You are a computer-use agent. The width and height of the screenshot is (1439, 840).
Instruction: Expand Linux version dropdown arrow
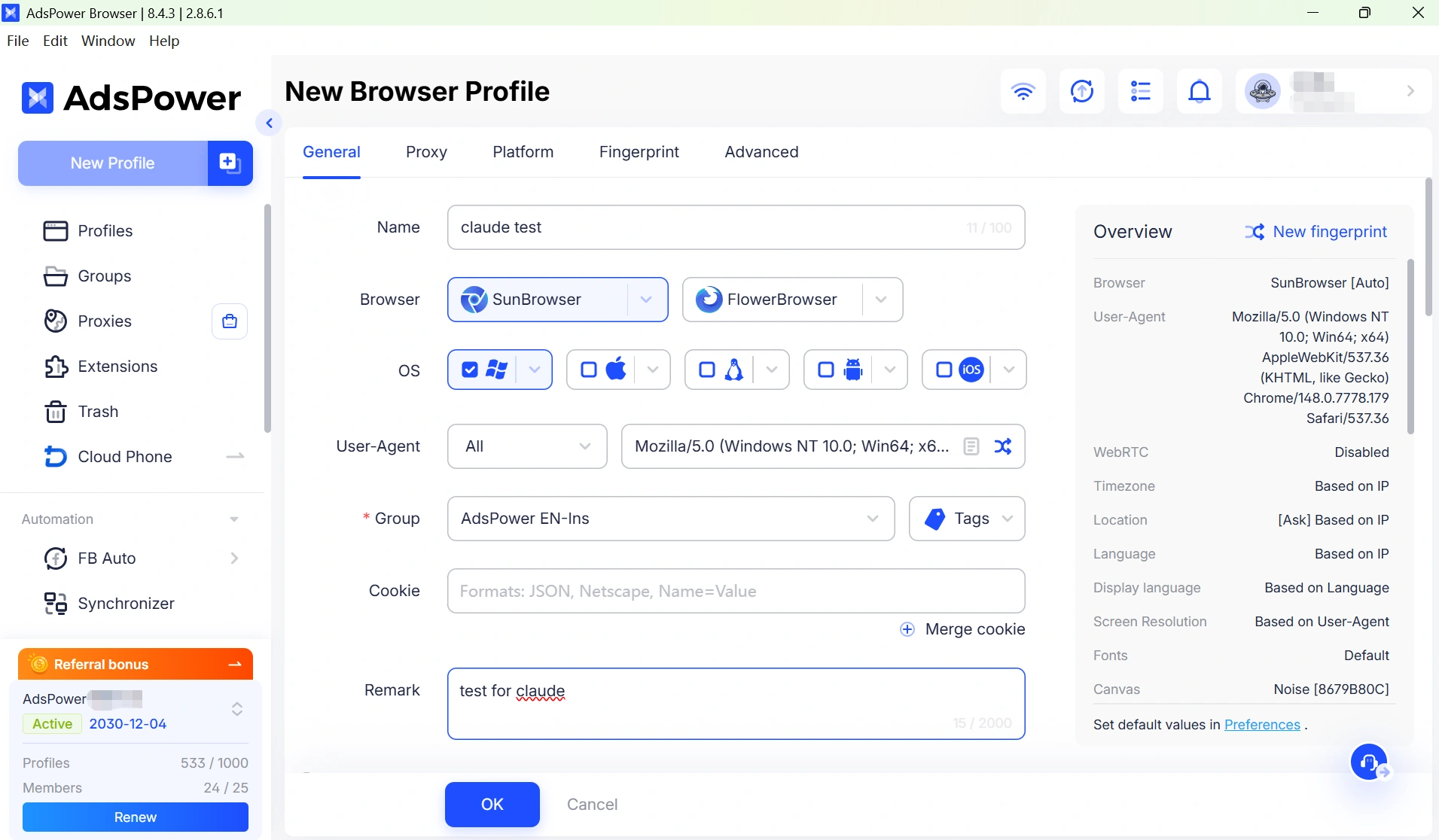[x=772, y=370]
